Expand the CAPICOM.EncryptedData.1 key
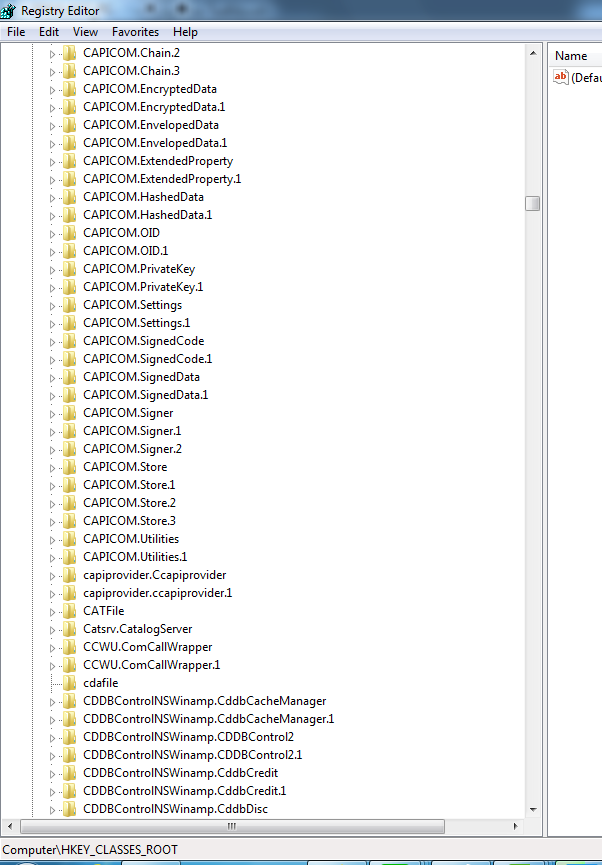Image resolution: width=602 pixels, height=865 pixels. tap(52, 108)
